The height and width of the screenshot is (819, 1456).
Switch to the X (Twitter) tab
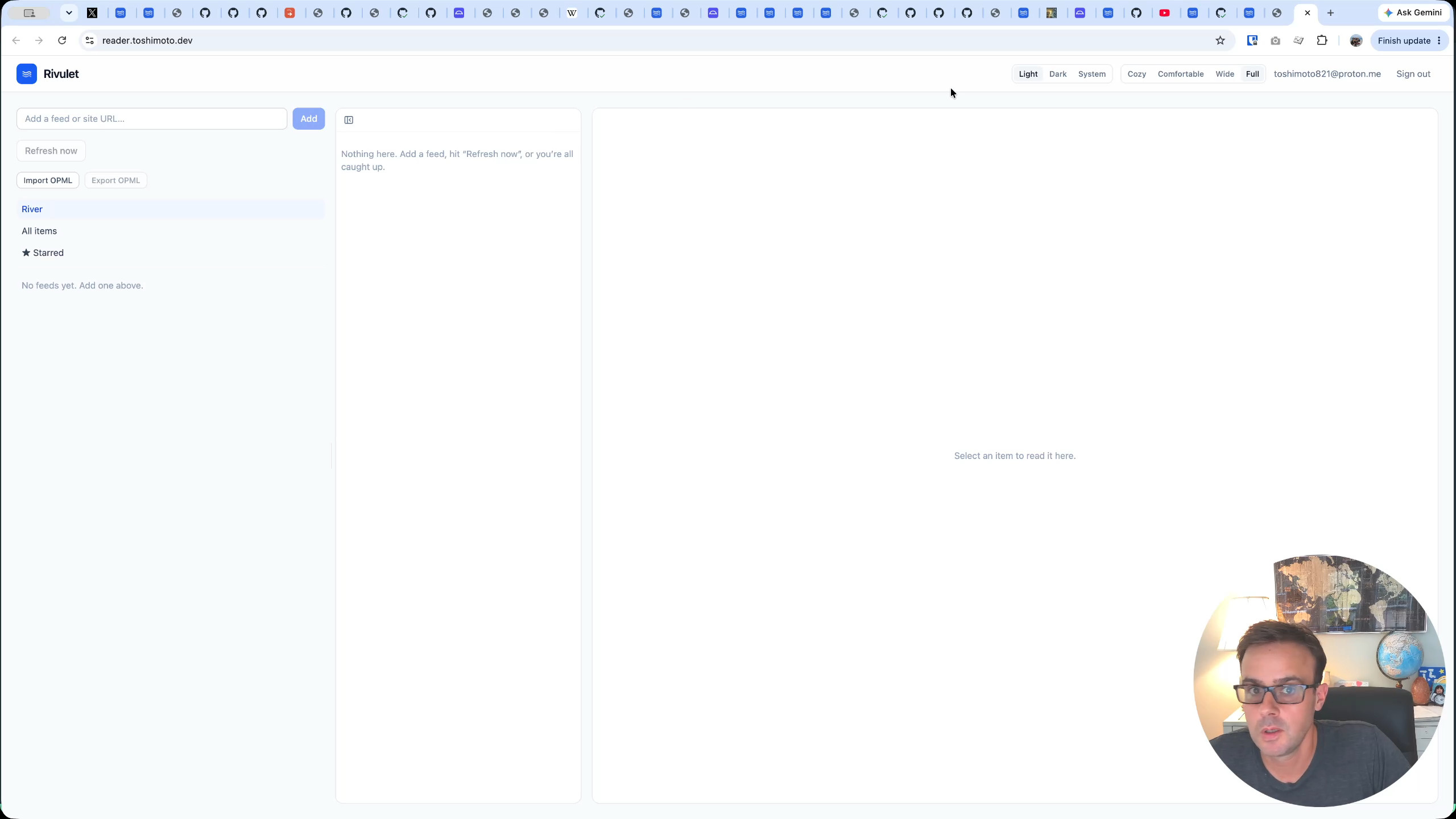pos(92,13)
